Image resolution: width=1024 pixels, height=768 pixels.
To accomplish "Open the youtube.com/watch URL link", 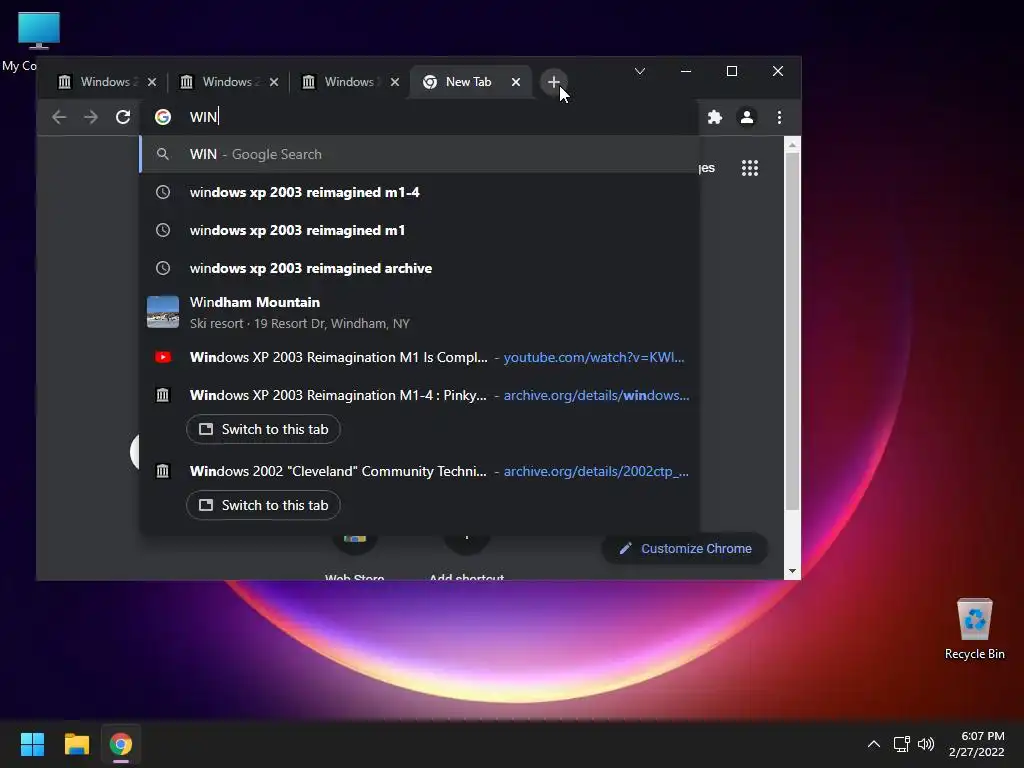I will tap(594, 357).
